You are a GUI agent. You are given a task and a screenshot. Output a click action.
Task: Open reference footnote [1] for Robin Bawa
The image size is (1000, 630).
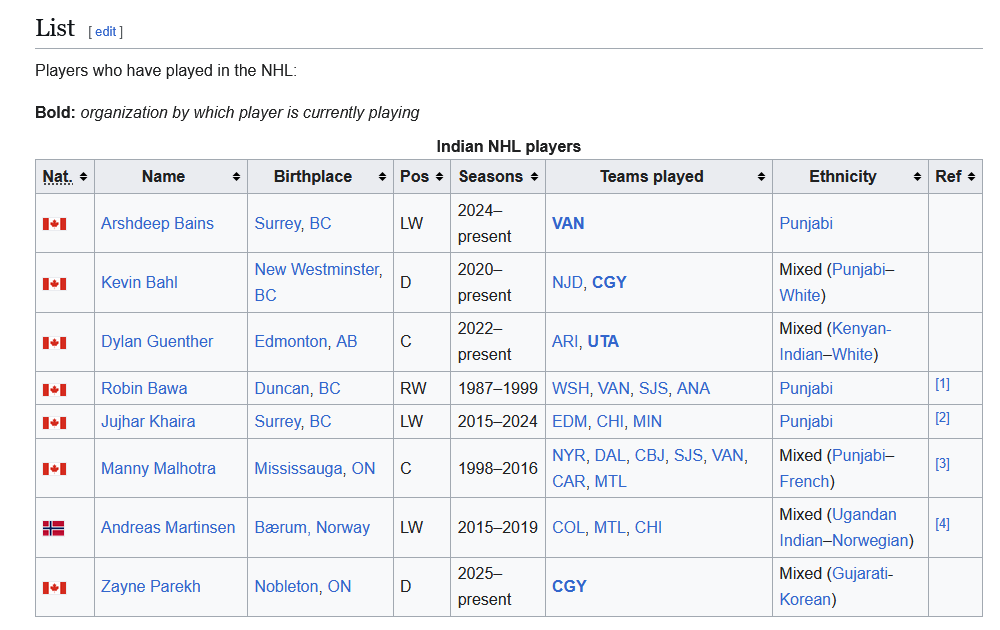pyautogui.click(x=943, y=384)
